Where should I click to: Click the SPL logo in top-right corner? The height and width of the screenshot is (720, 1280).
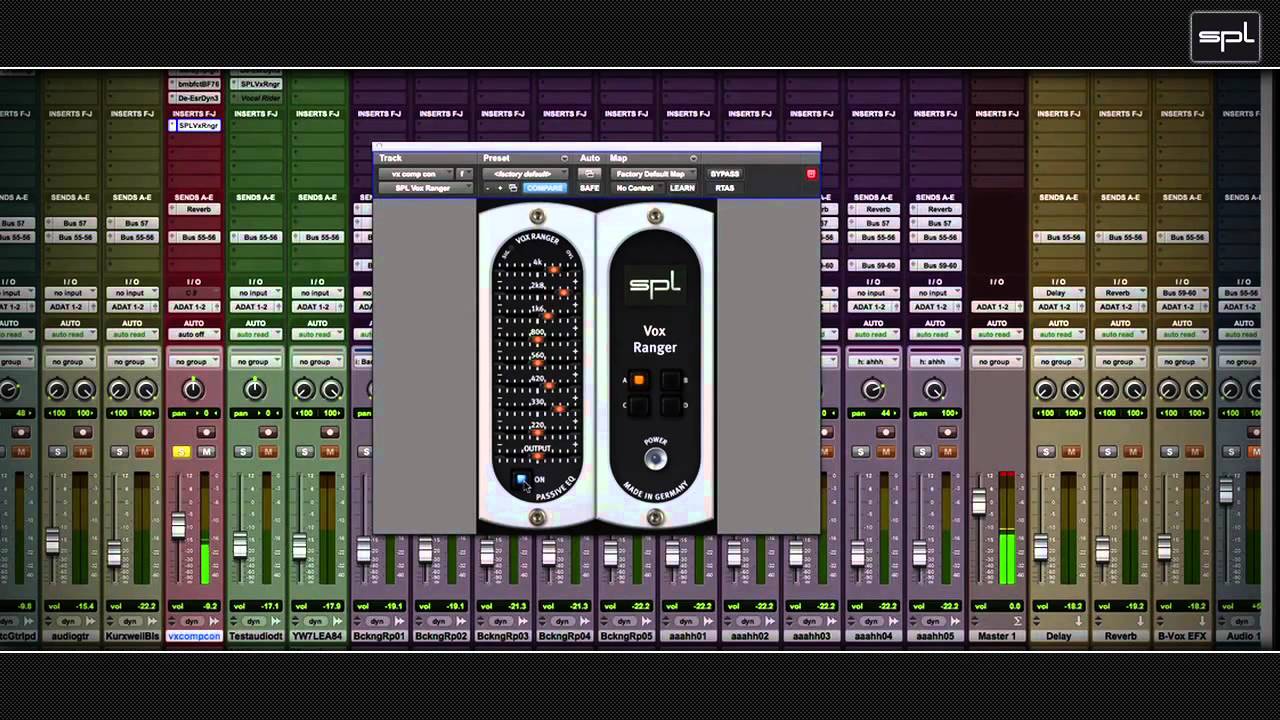1226,38
